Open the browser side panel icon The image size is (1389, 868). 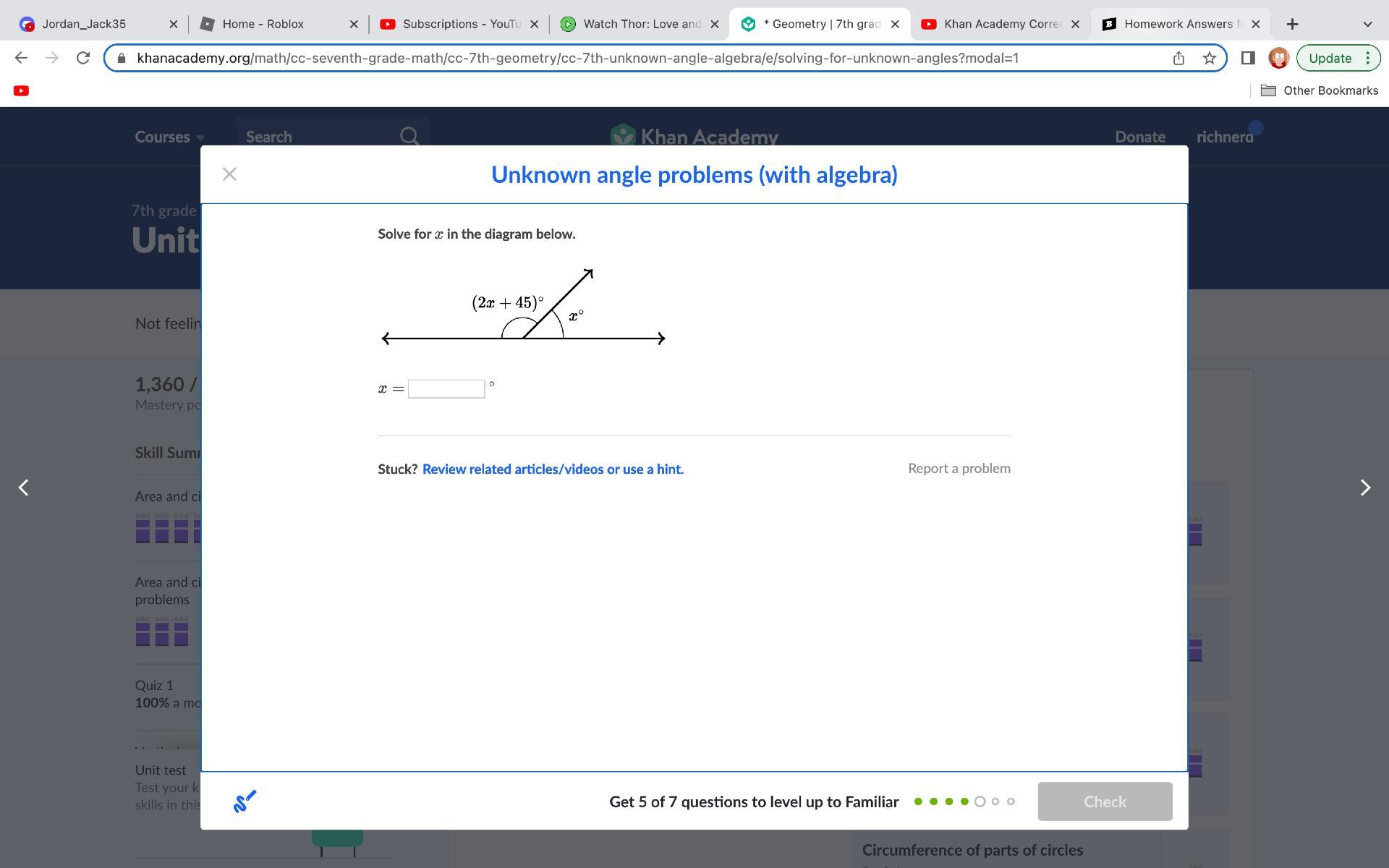click(x=1247, y=58)
